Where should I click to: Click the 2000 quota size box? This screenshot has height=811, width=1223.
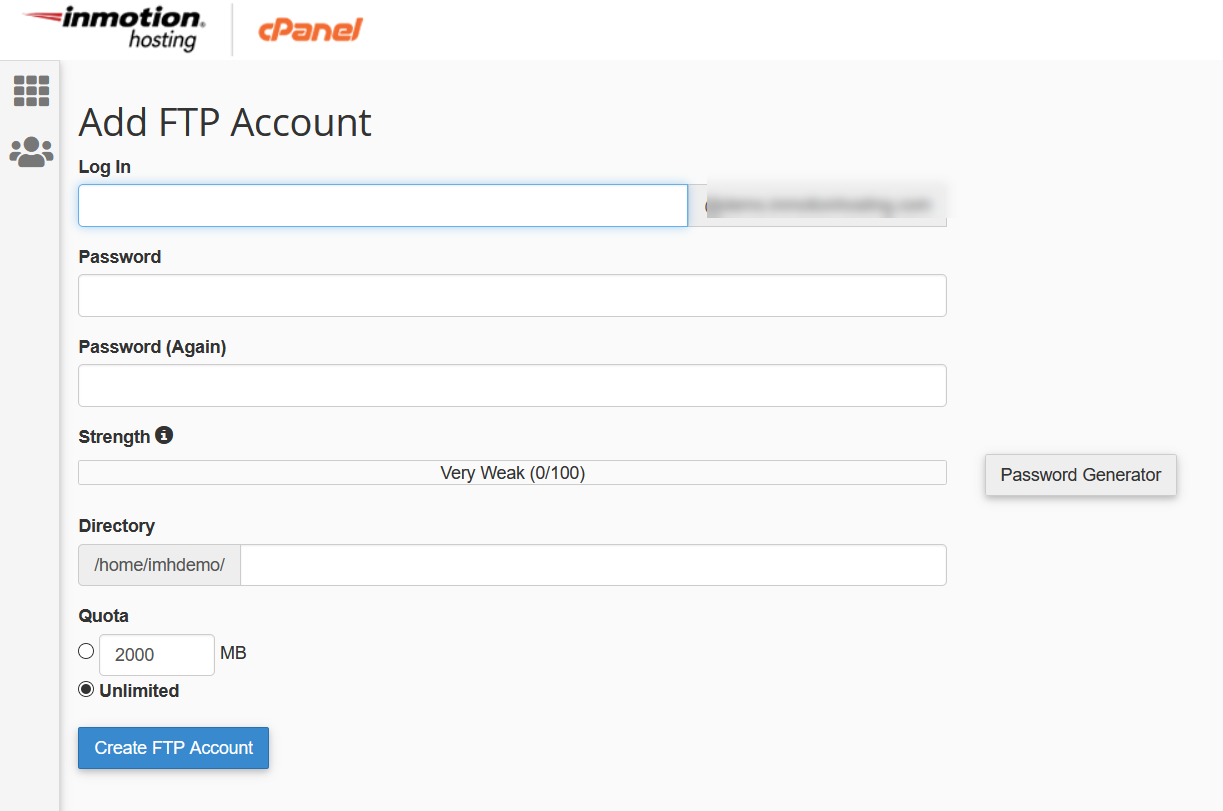coord(157,655)
